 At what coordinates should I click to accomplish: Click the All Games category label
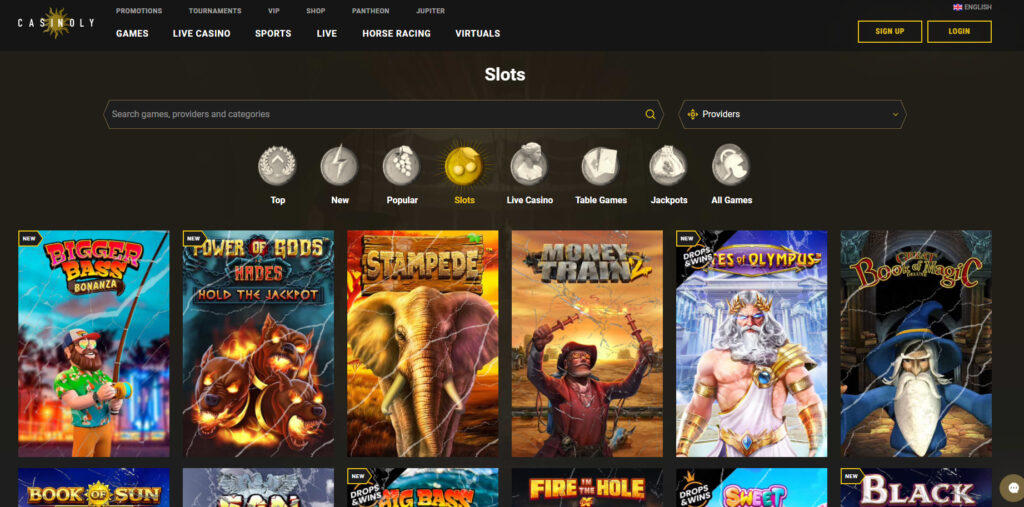click(x=731, y=201)
